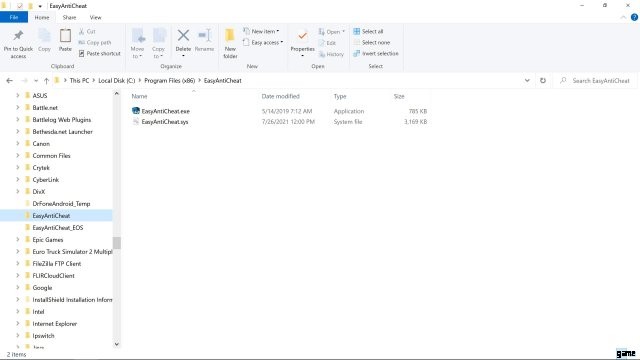Click Paste shortcut command
The width and height of the screenshot is (640, 360).
click(x=100, y=53)
